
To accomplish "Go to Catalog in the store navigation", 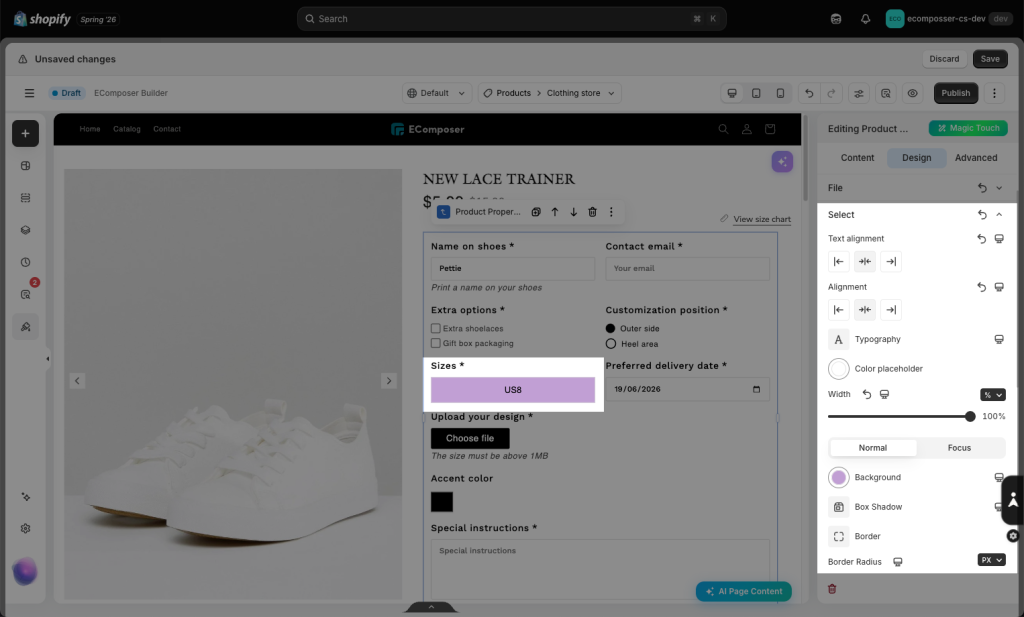I will coord(127,129).
